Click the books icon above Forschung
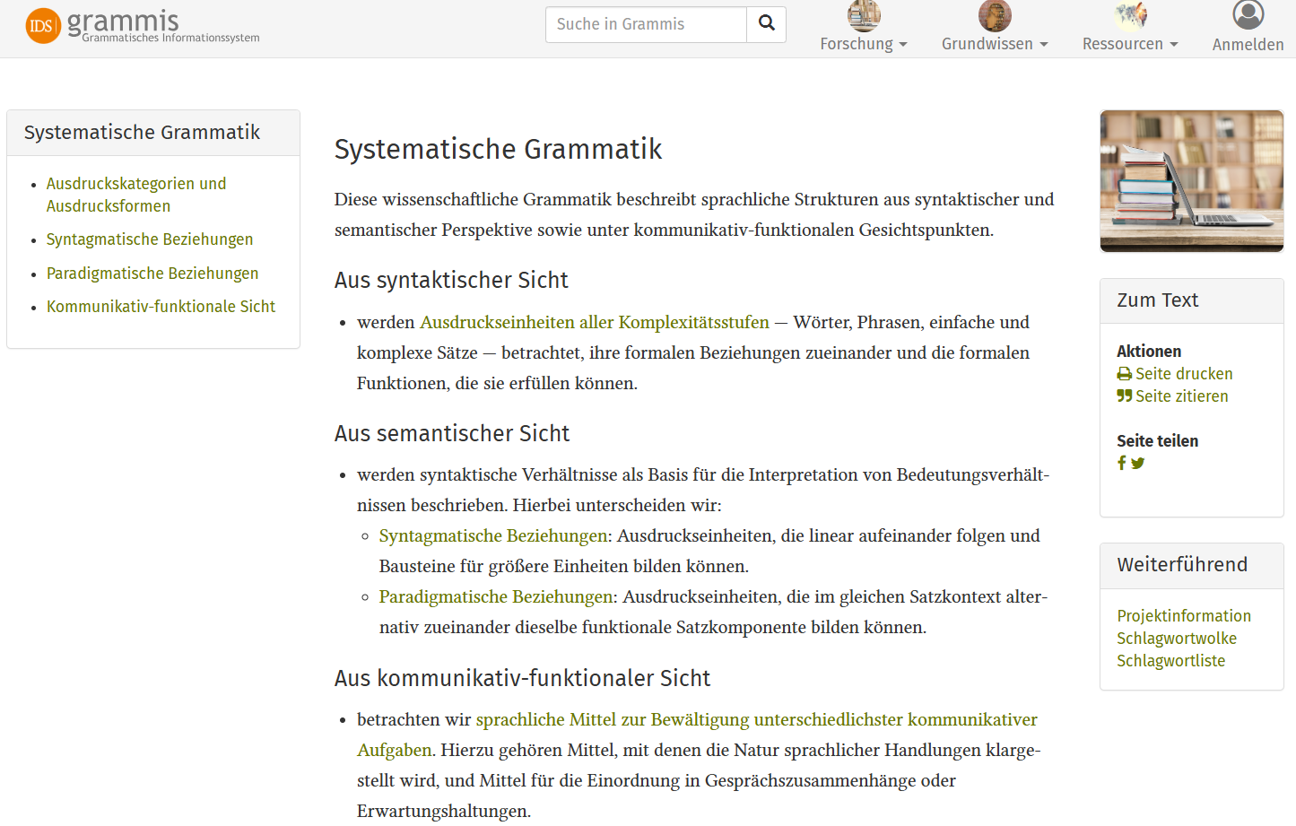The height and width of the screenshot is (826, 1296). 863,15
